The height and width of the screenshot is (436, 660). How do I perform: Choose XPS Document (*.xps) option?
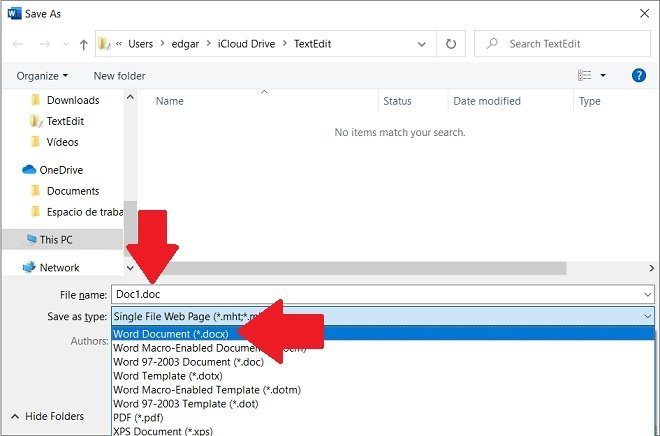pos(383,431)
